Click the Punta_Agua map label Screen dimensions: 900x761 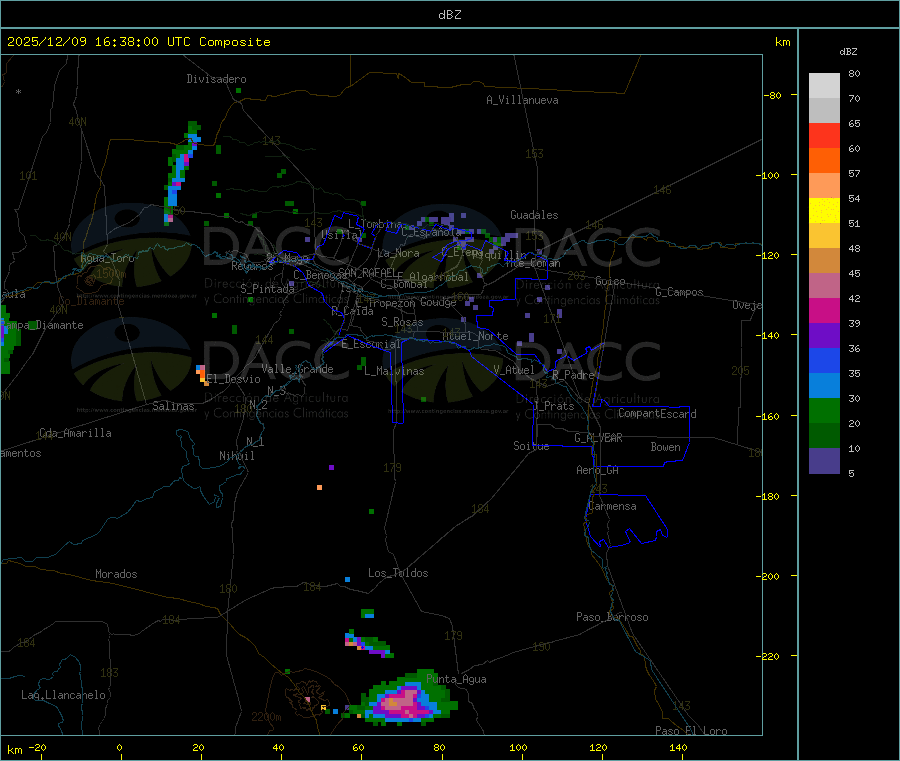[456, 679]
